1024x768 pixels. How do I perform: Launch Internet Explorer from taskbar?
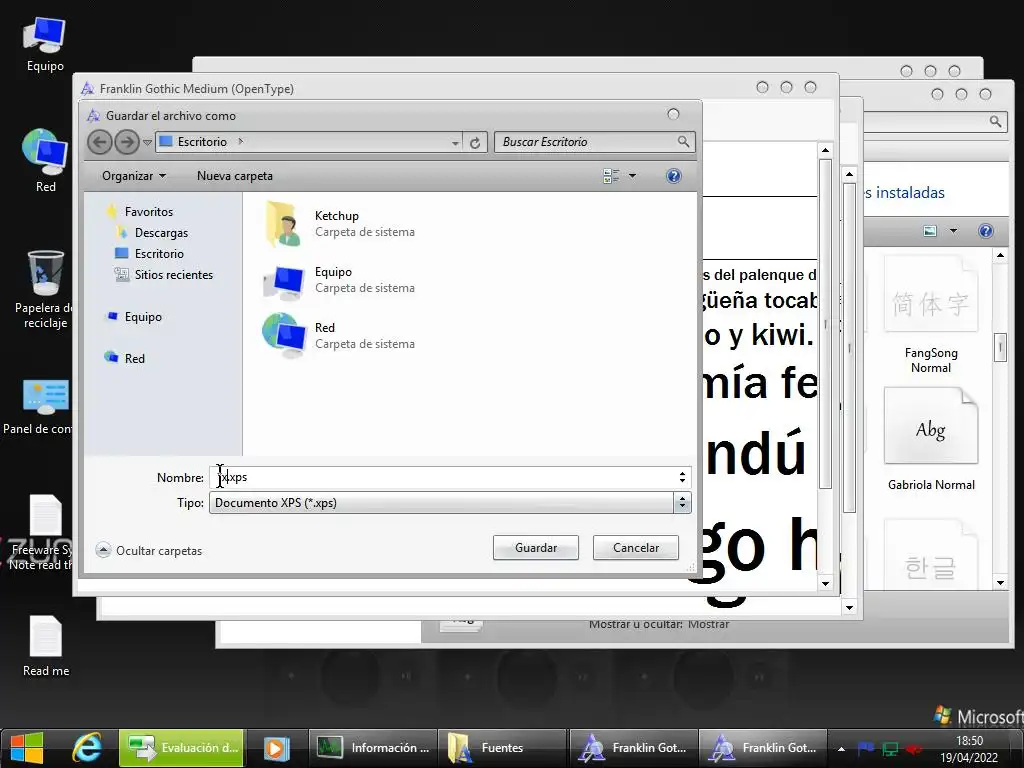(x=87, y=748)
